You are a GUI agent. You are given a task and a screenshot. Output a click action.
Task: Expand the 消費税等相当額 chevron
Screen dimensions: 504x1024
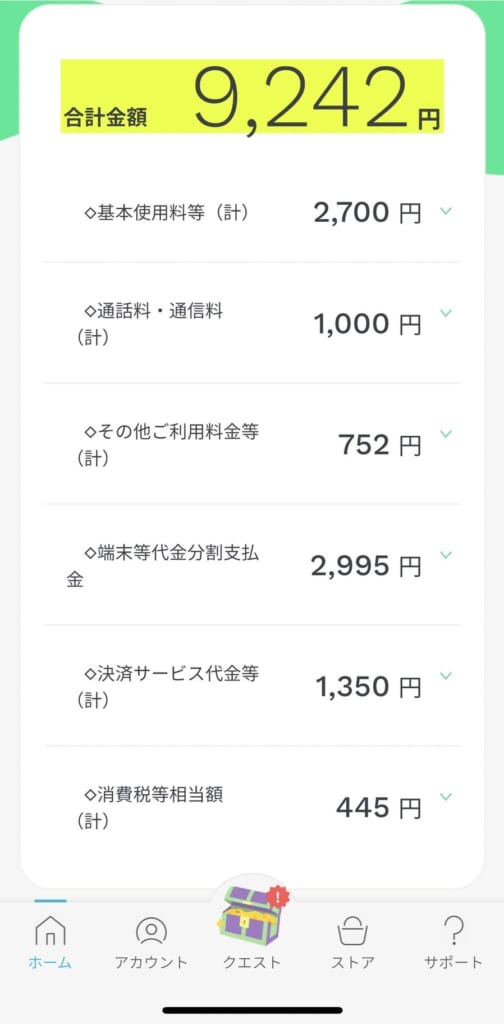(x=446, y=796)
